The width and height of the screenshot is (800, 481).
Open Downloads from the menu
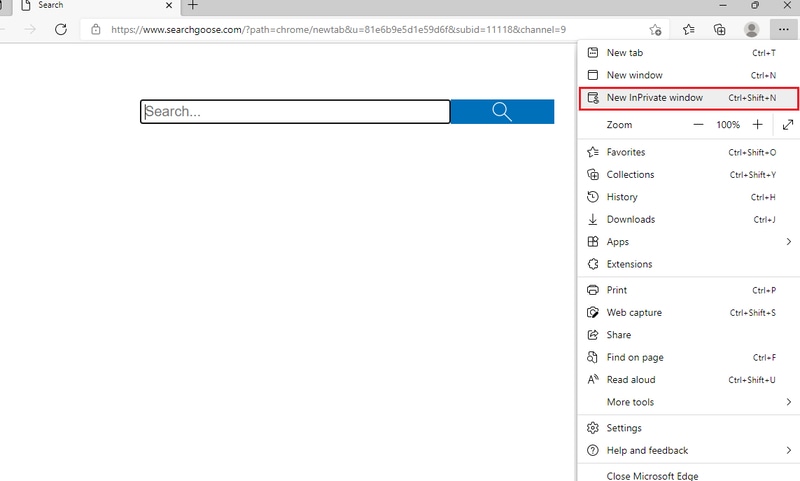688,219
